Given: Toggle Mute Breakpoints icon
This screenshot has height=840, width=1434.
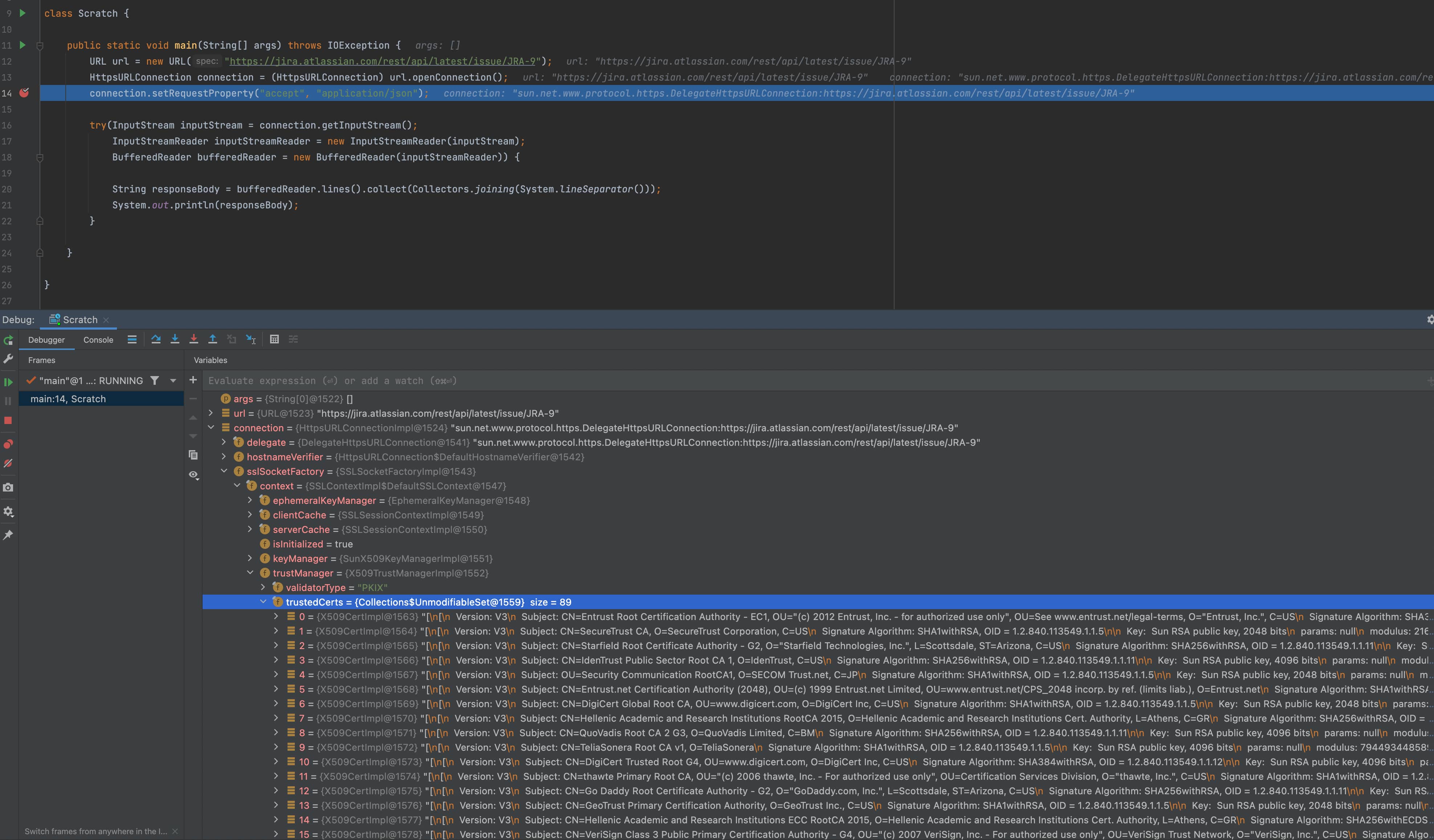Looking at the screenshot, I should [x=8, y=463].
